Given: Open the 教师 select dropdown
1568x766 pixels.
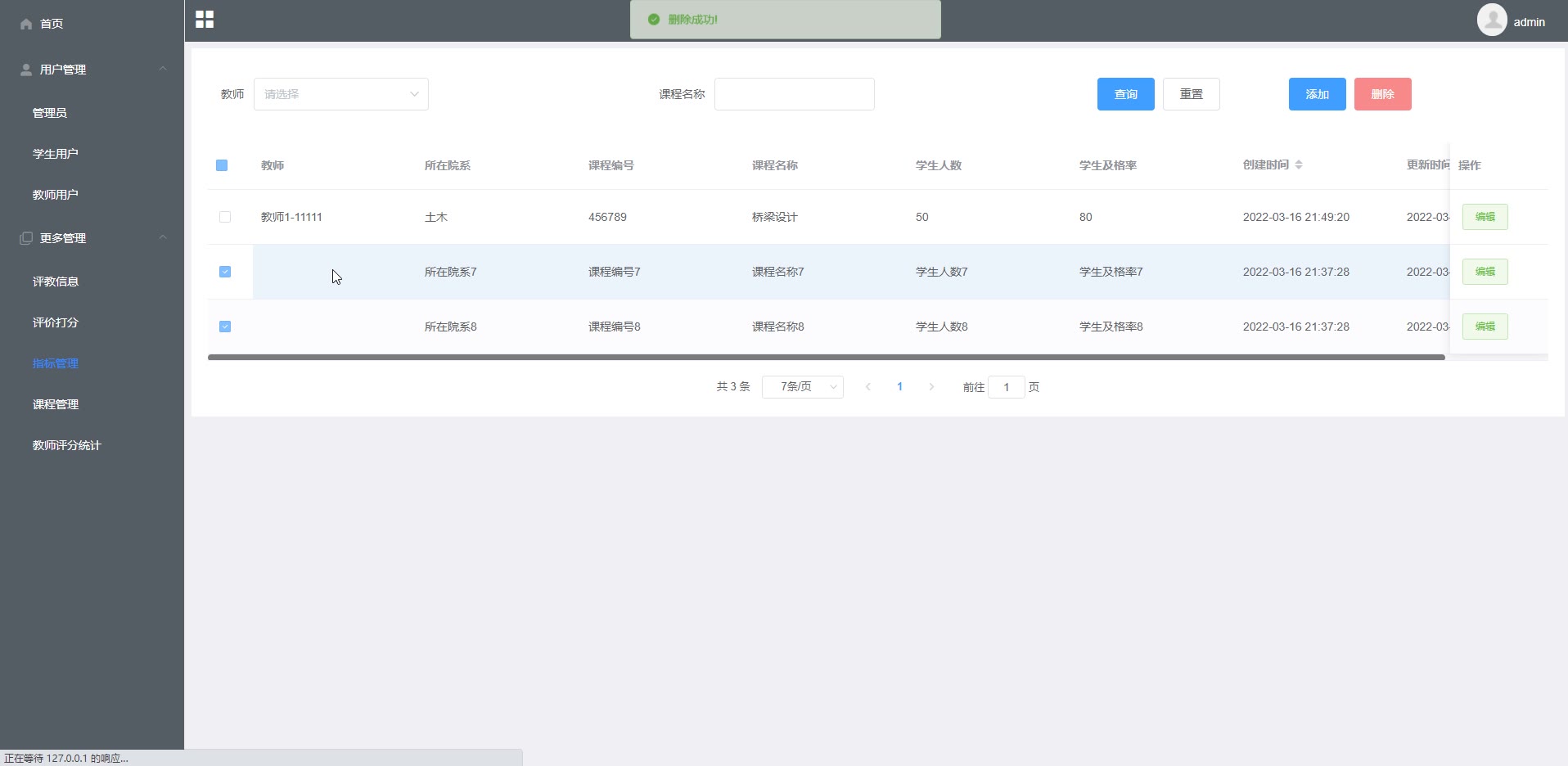Looking at the screenshot, I should 341,94.
